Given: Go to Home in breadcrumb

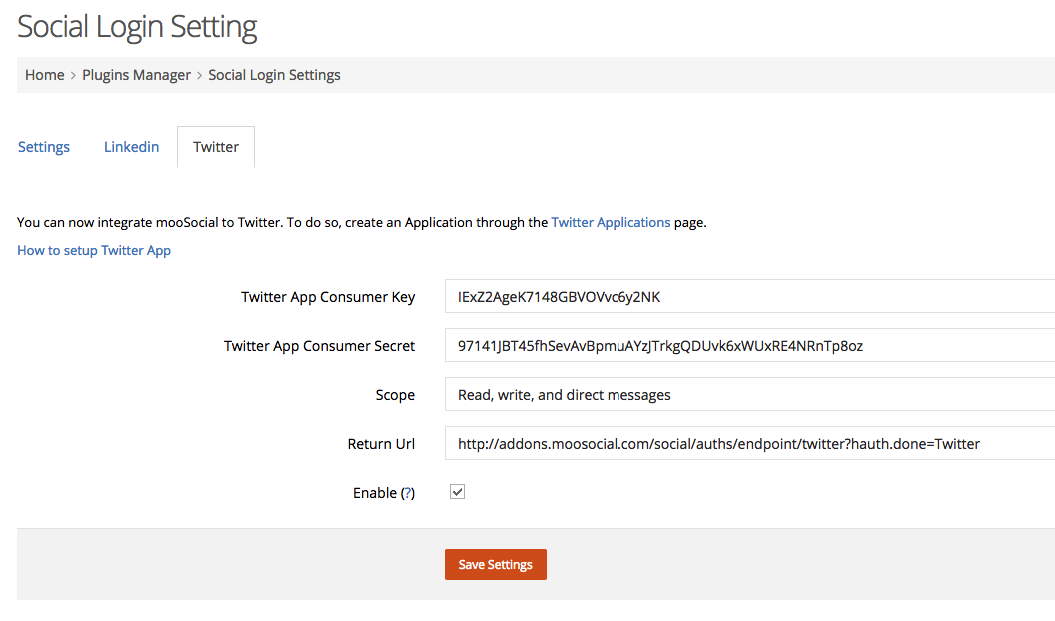Looking at the screenshot, I should pyautogui.click(x=44, y=75).
